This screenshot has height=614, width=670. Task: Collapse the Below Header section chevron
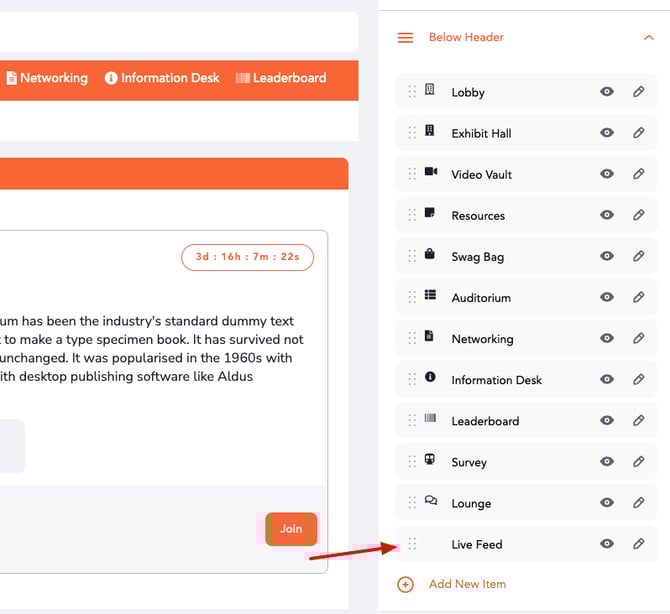649,38
